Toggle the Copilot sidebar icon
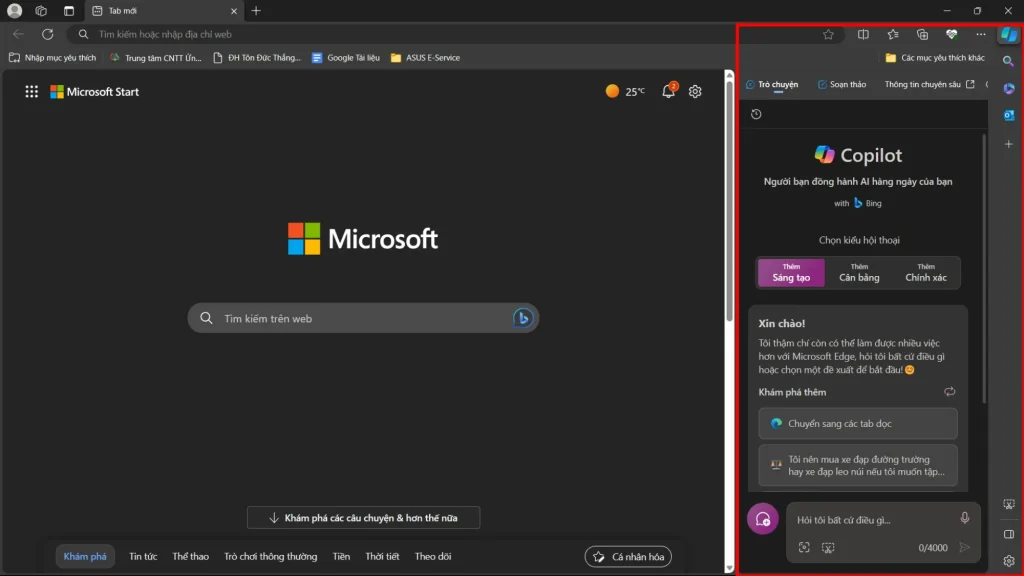This screenshot has height=576, width=1024. click(x=1009, y=34)
